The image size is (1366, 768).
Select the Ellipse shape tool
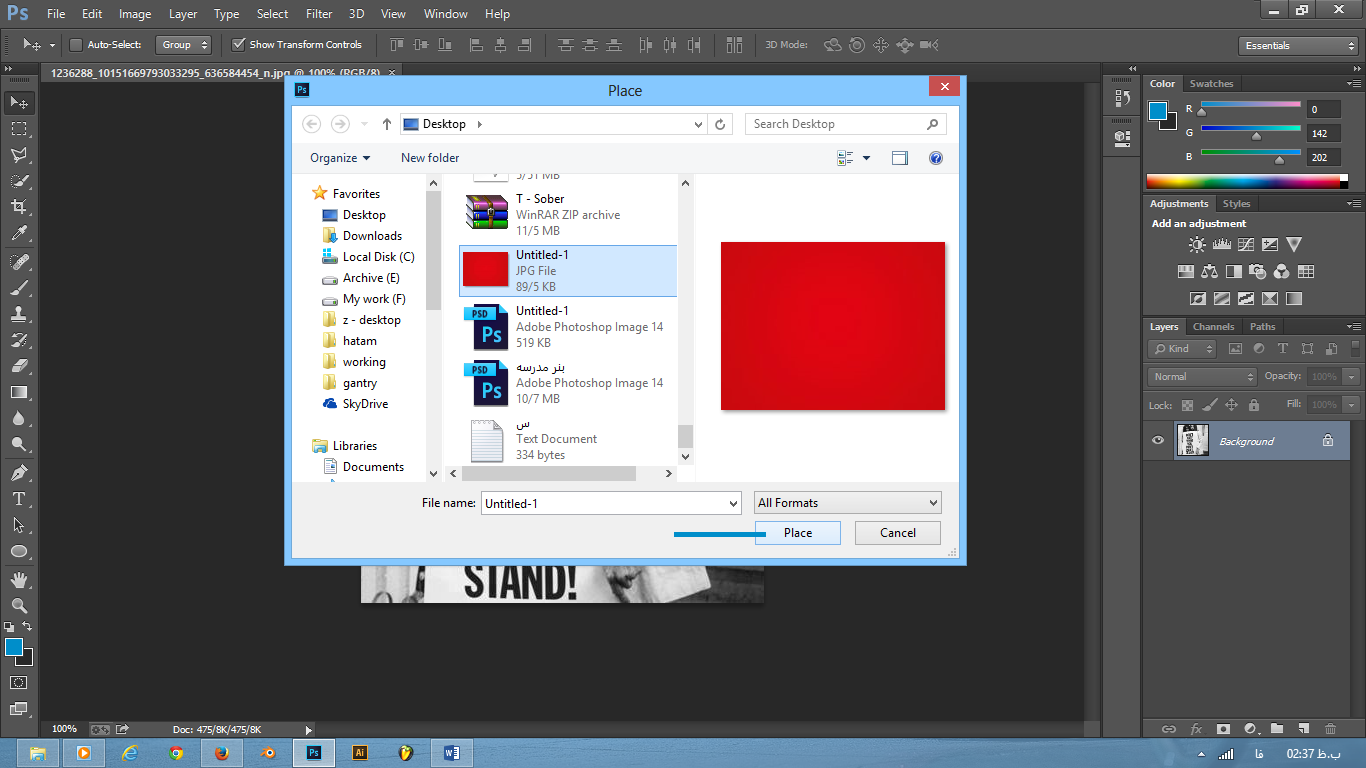pyautogui.click(x=19, y=551)
